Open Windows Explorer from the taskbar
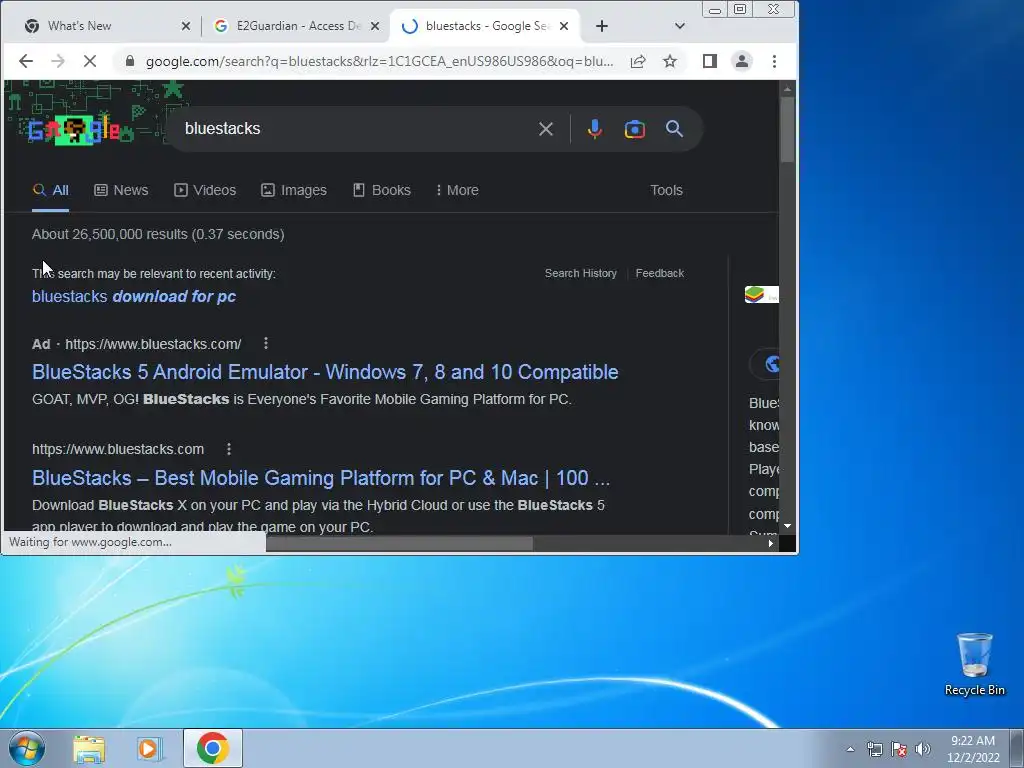 pos(89,748)
